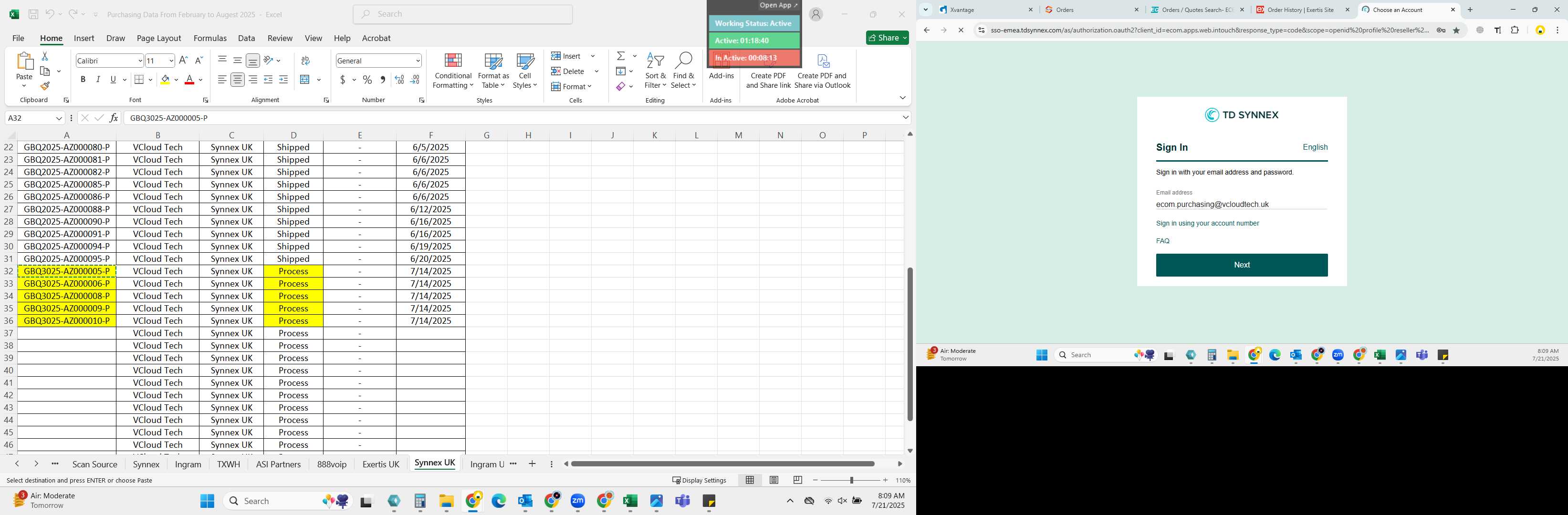This screenshot has height=515, width=1568.
Task: Switch to the ASI Partners sheet tab
Action: (278, 464)
